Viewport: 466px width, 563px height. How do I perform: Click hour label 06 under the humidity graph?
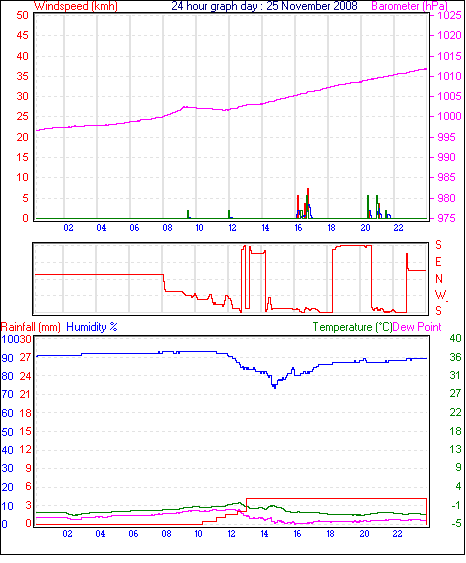coord(133,534)
